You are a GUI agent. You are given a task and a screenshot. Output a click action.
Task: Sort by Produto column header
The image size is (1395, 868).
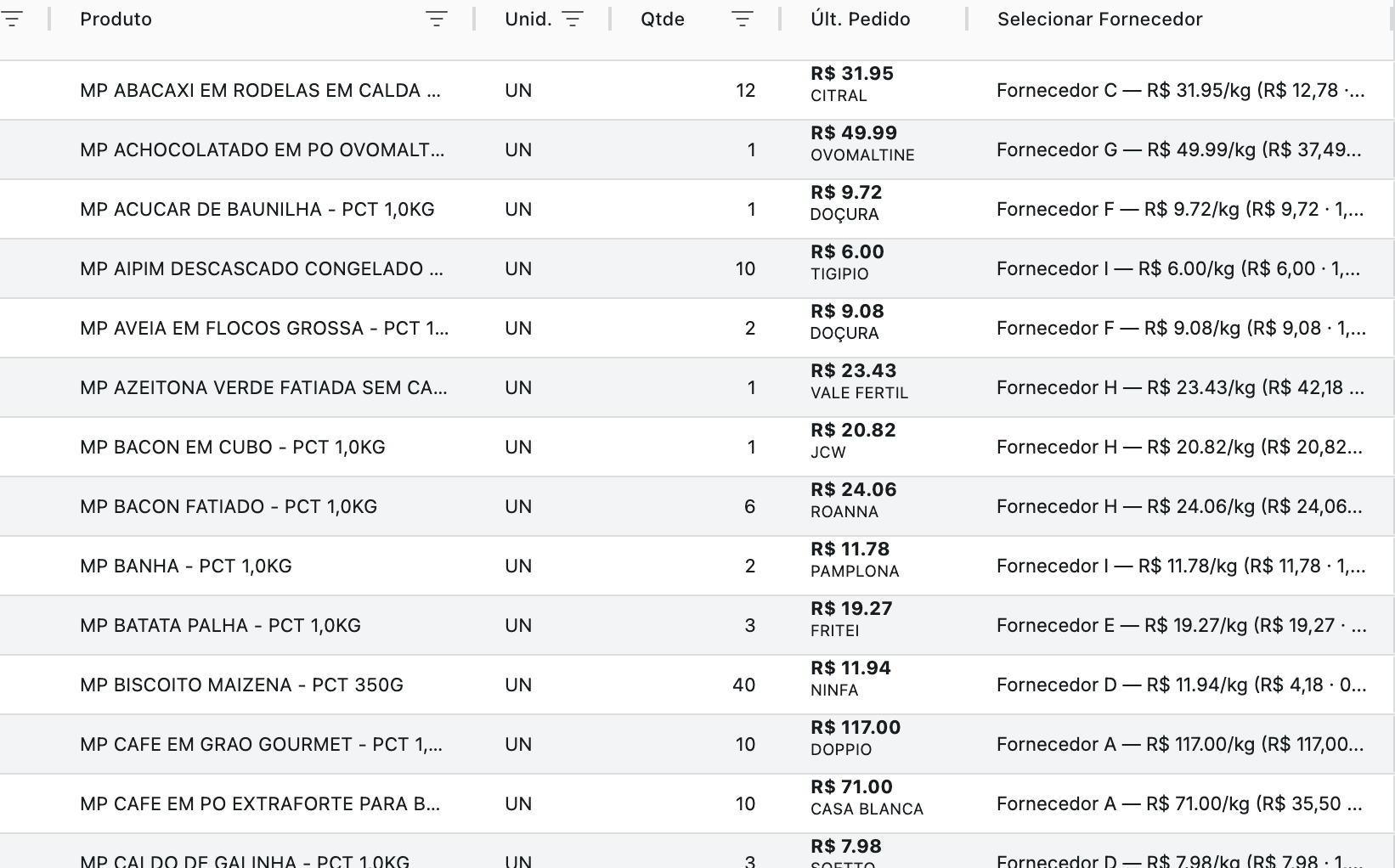click(116, 20)
